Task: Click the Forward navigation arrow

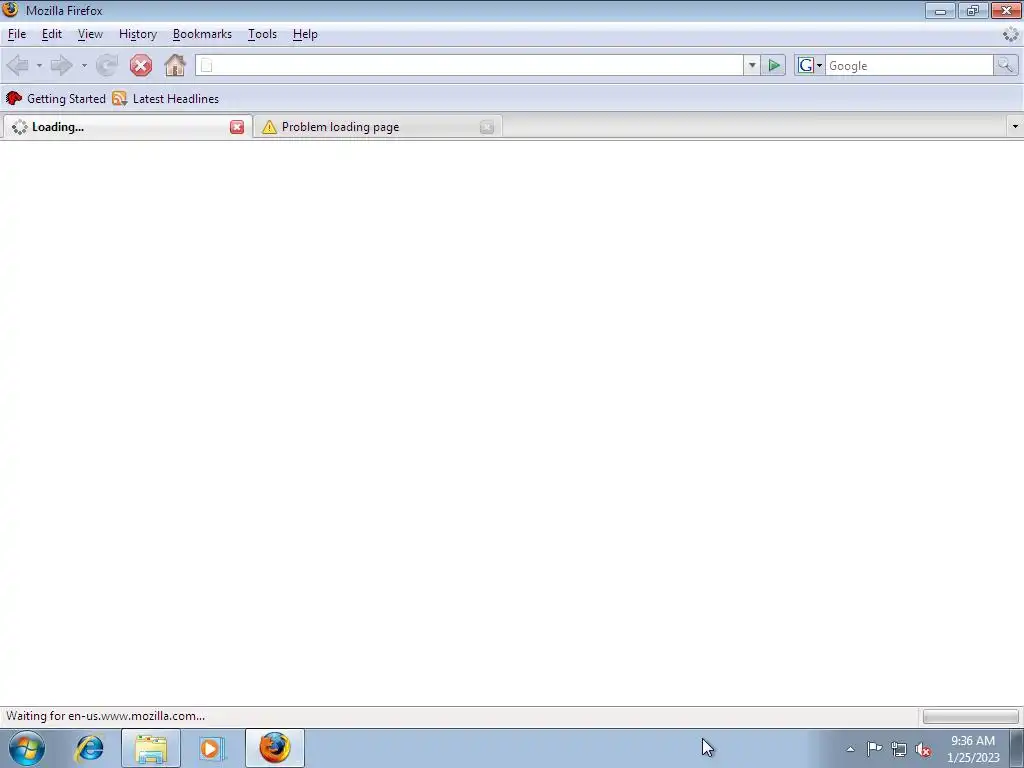Action: tap(61, 65)
